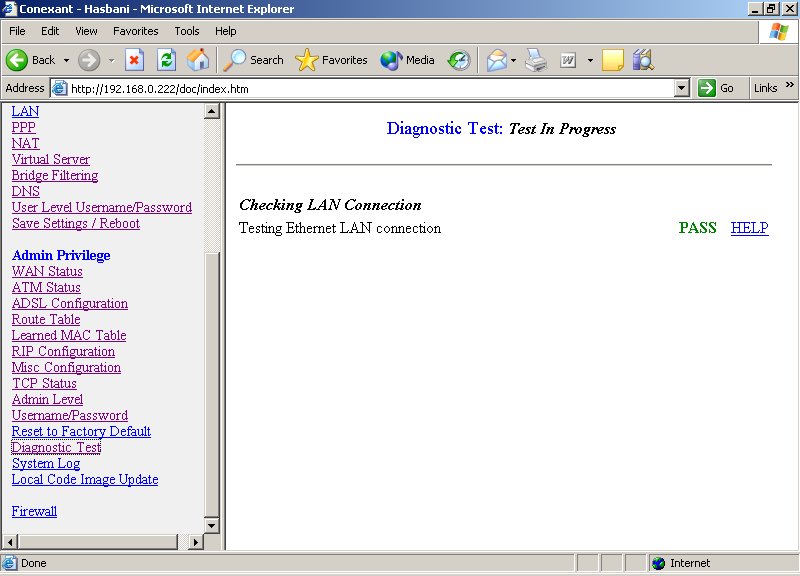Click the Back arrow button
Viewport: 800px width, 576px height.
point(30,60)
